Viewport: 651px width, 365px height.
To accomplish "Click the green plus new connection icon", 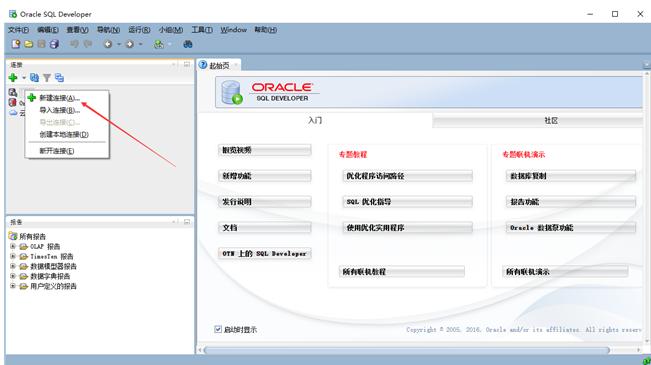I will 13,78.
